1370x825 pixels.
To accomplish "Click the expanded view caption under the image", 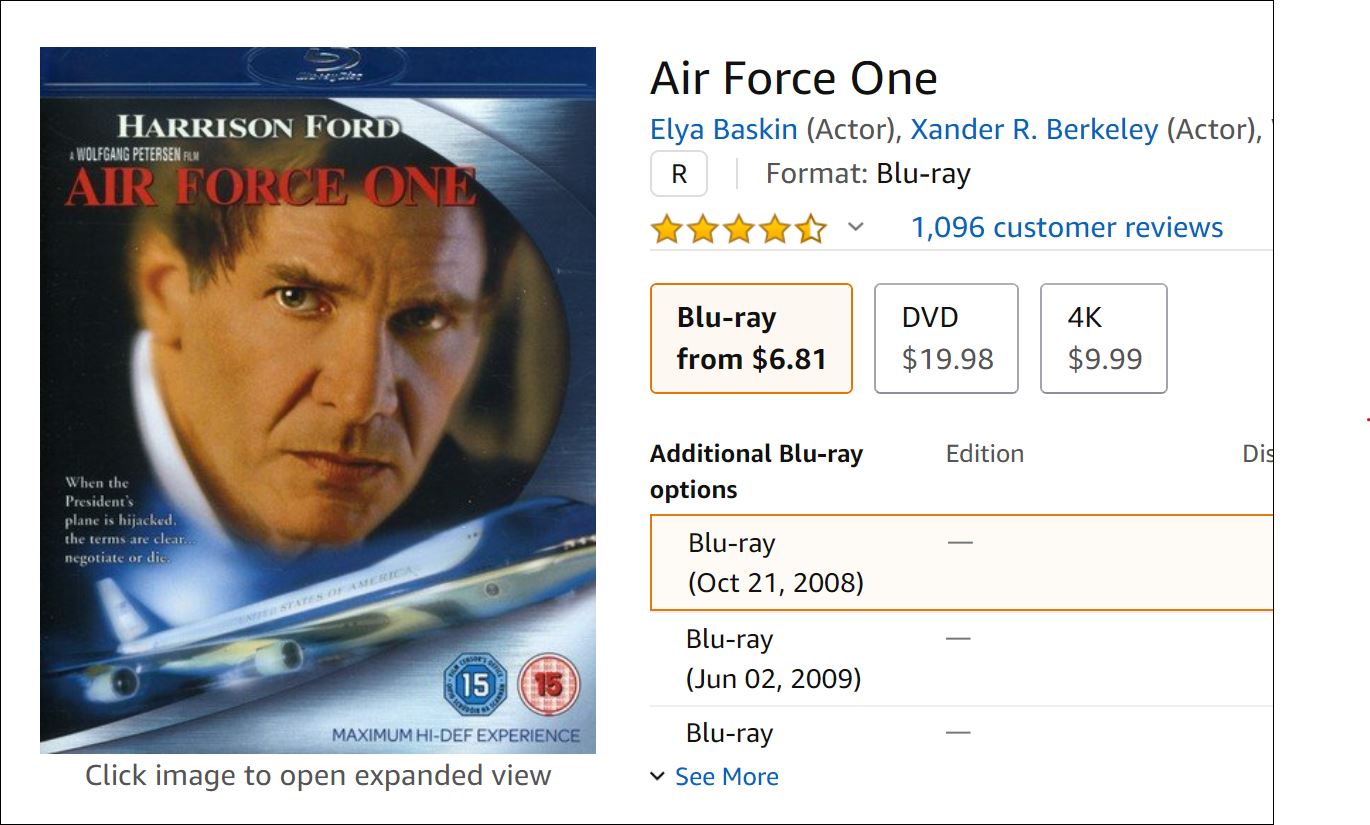I will (317, 775).
